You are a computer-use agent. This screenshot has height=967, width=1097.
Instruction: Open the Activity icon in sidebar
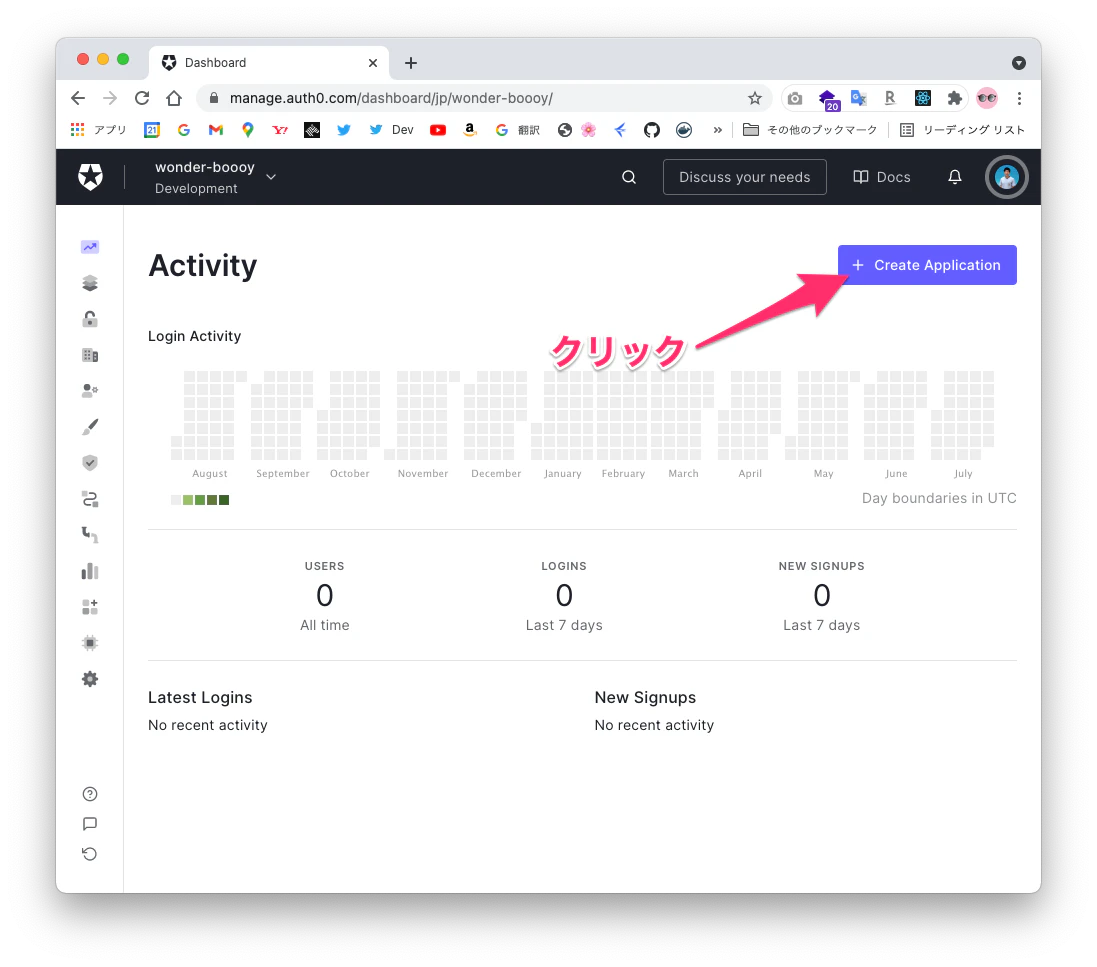[x=90, y=247]
